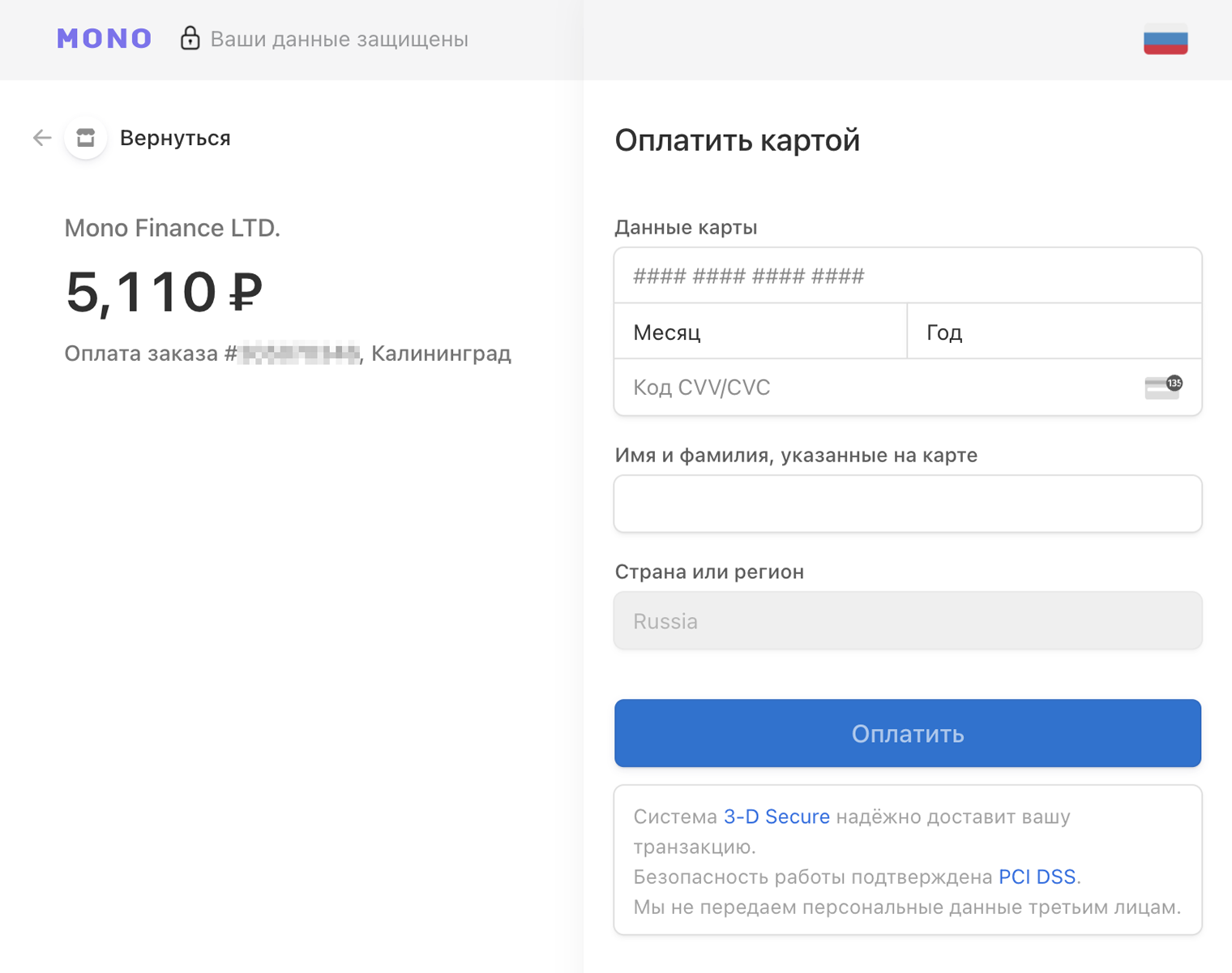The image size is (1232, 973).
Task: Click the label Имя и фамилия, указанные на карте
Action: click(x=796, y=455)
